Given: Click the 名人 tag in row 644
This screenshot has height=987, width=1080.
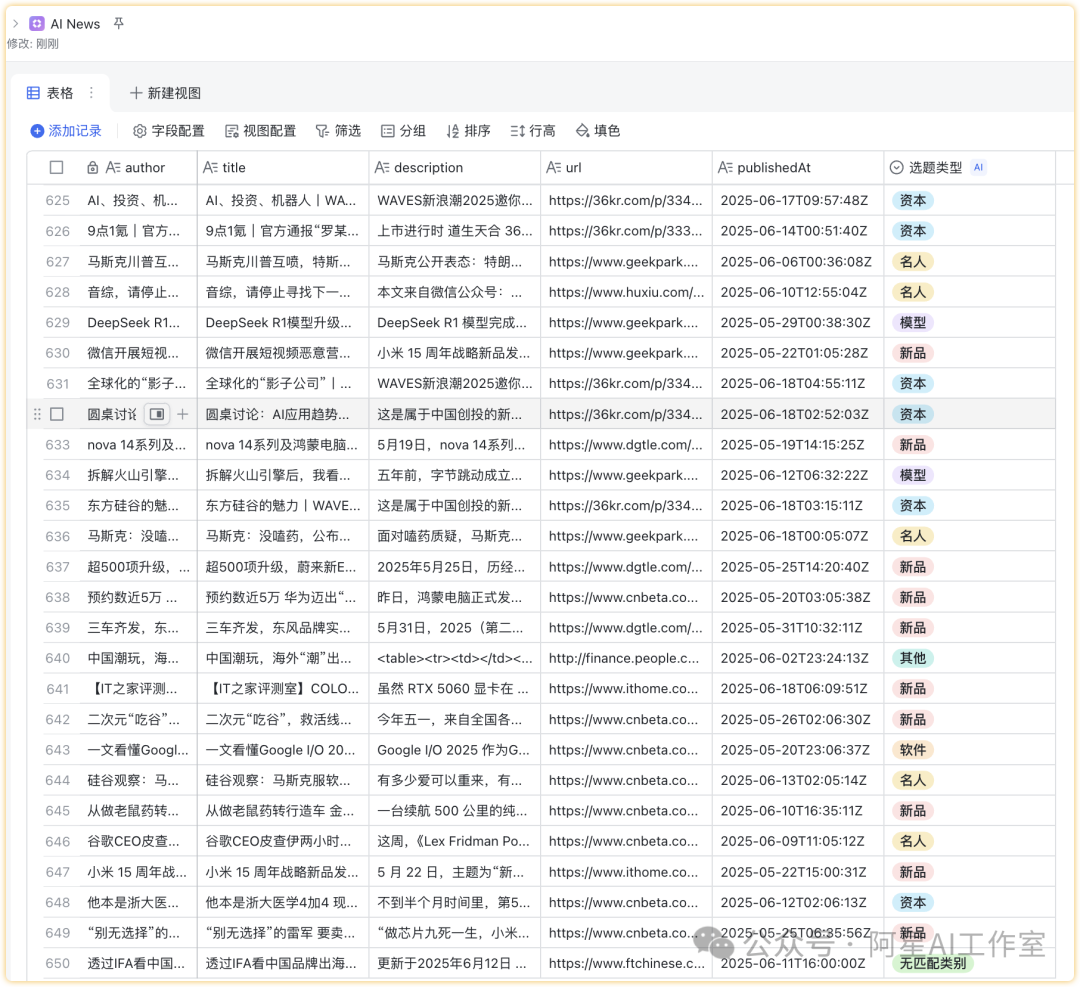Looking at the screenshot, I should click(913, 780).
